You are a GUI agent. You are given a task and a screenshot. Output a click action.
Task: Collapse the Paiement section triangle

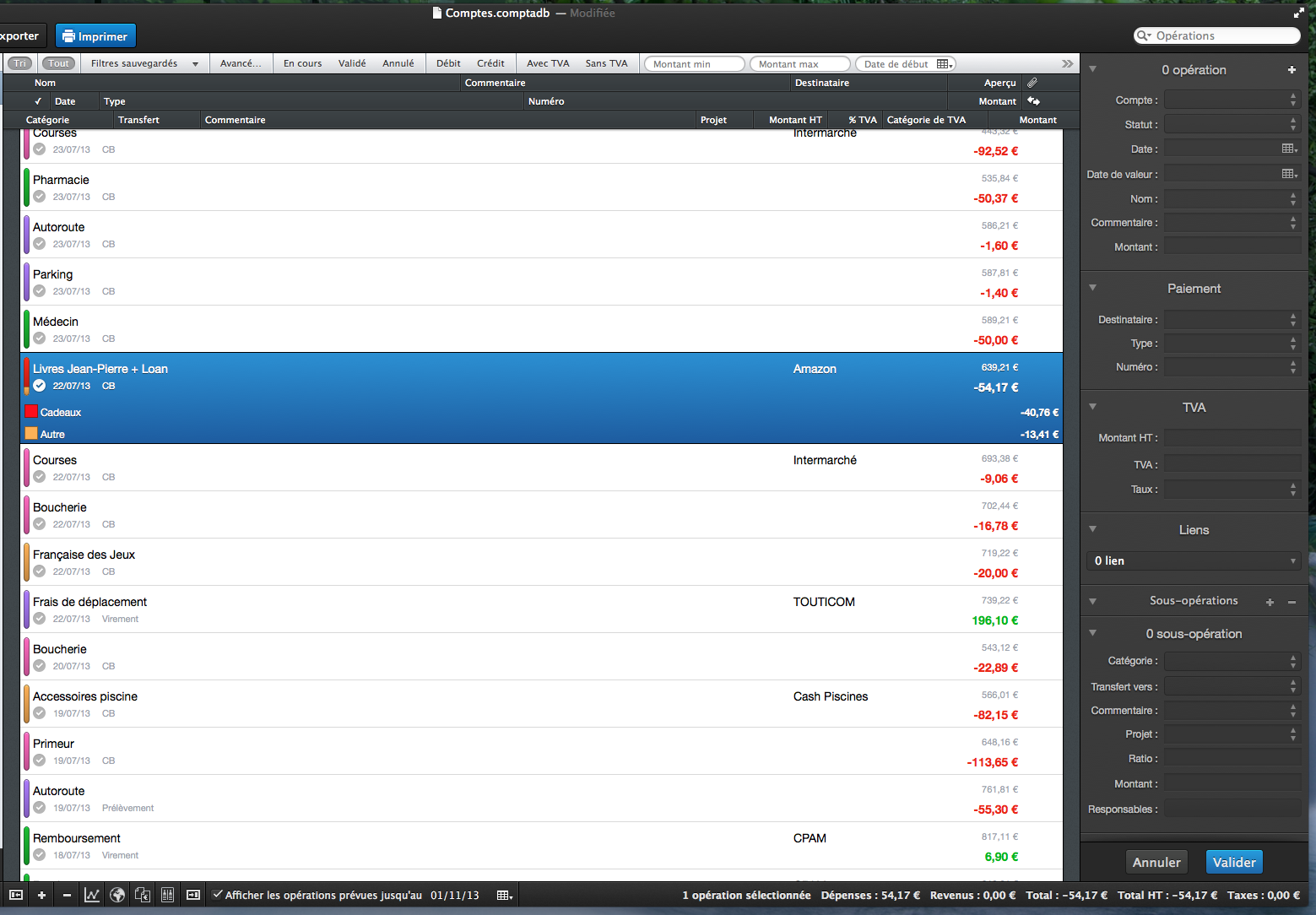coord(1092,288)
